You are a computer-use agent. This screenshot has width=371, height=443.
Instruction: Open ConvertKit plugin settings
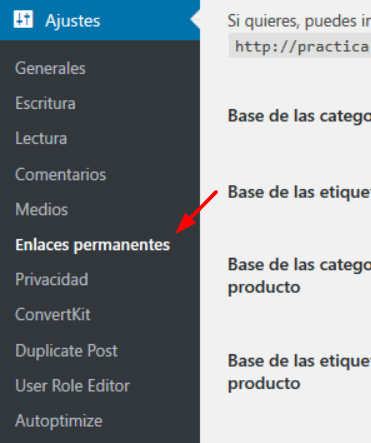point(53,314)
